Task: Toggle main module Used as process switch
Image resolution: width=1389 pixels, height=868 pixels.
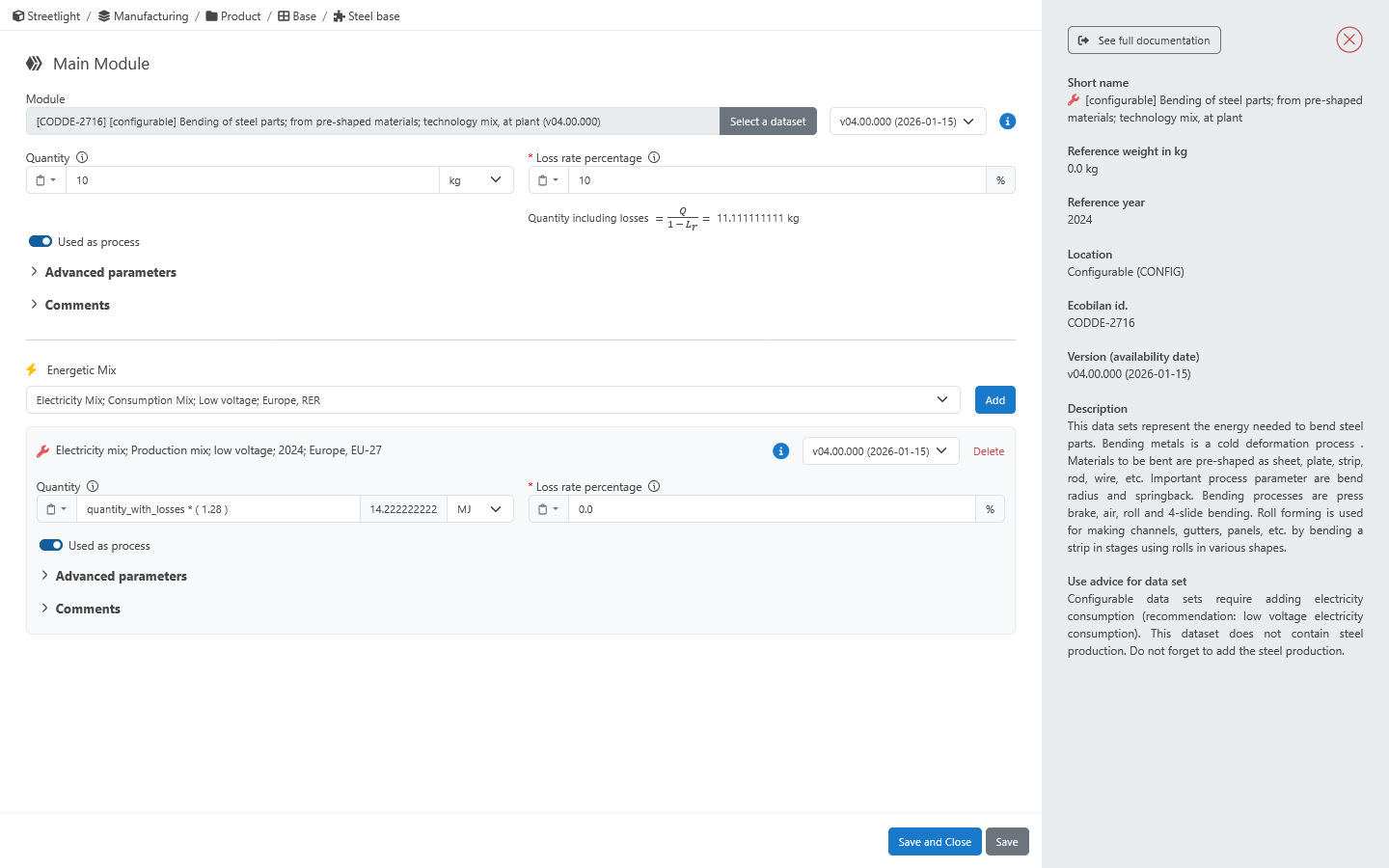Action: point(41,242)
